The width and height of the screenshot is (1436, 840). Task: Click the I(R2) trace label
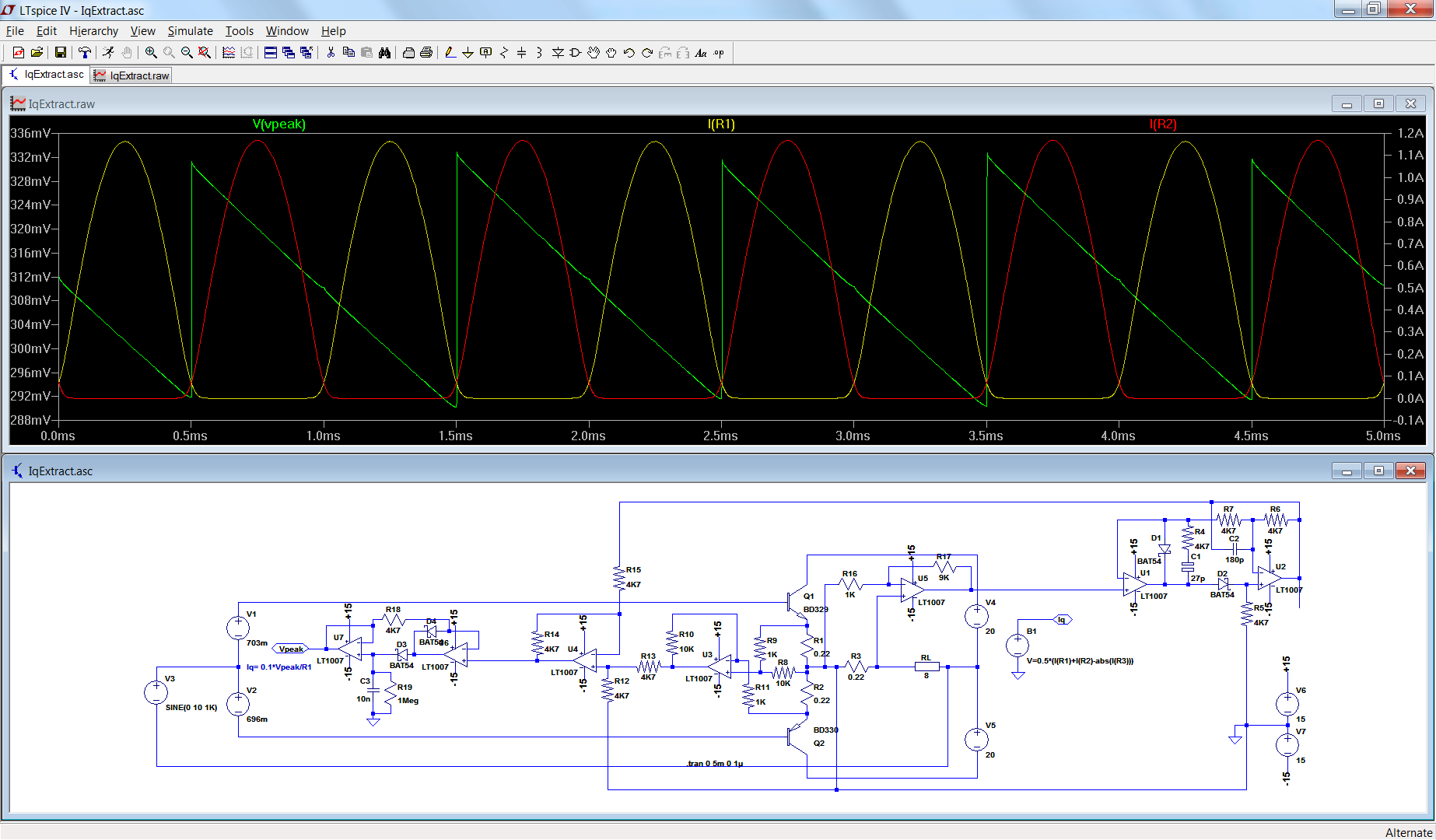point(1163,124)
